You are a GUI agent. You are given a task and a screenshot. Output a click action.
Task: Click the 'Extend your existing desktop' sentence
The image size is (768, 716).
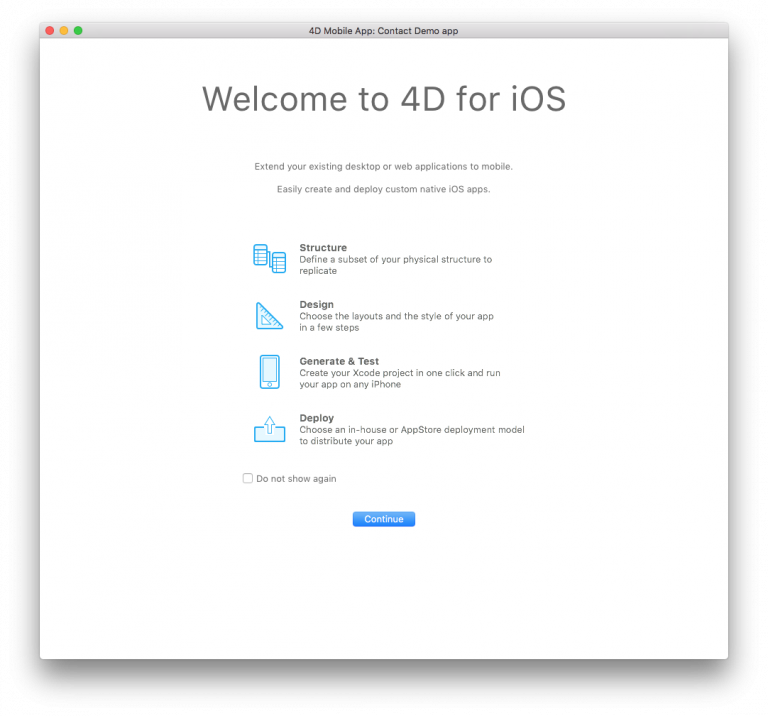[x=384, y=167]
